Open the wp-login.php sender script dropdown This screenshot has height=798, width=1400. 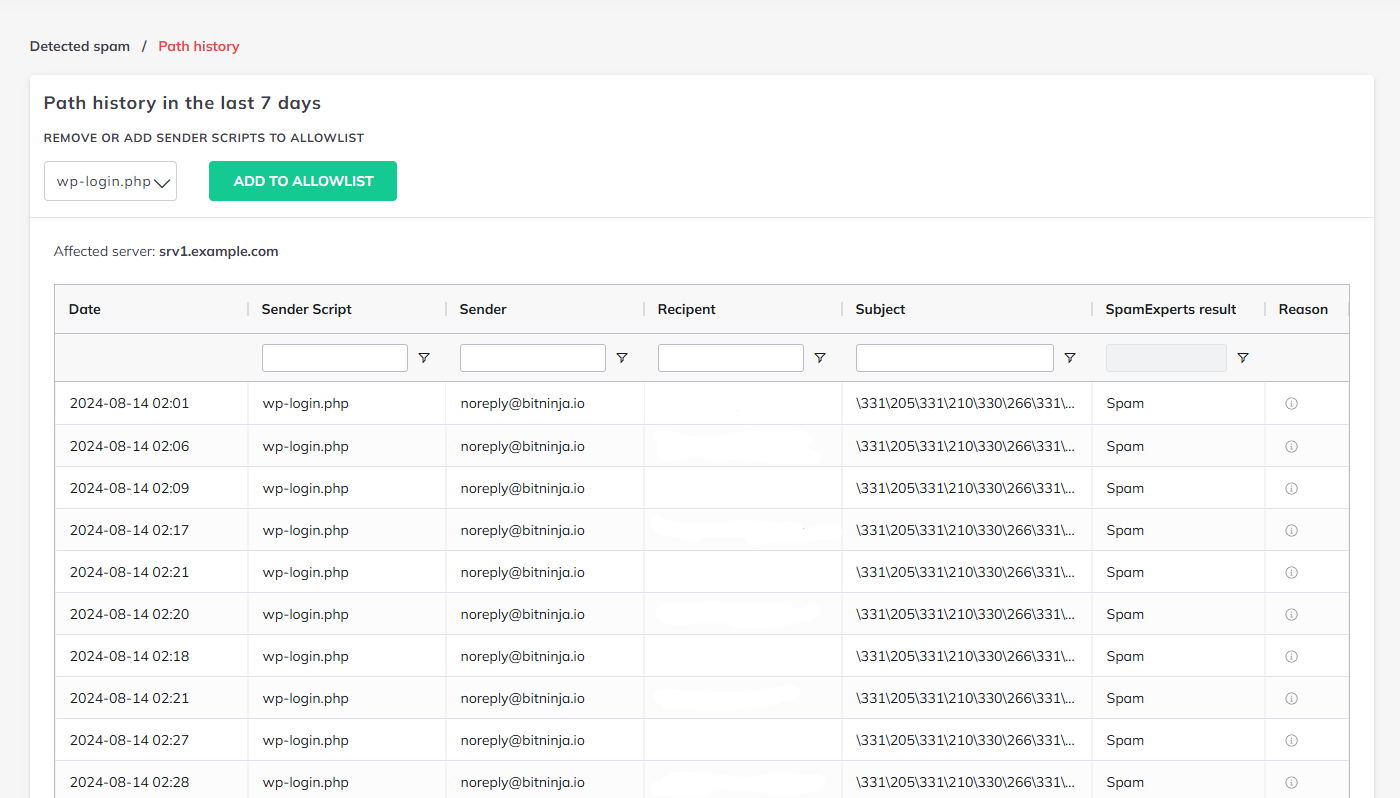tap(110, 181)
